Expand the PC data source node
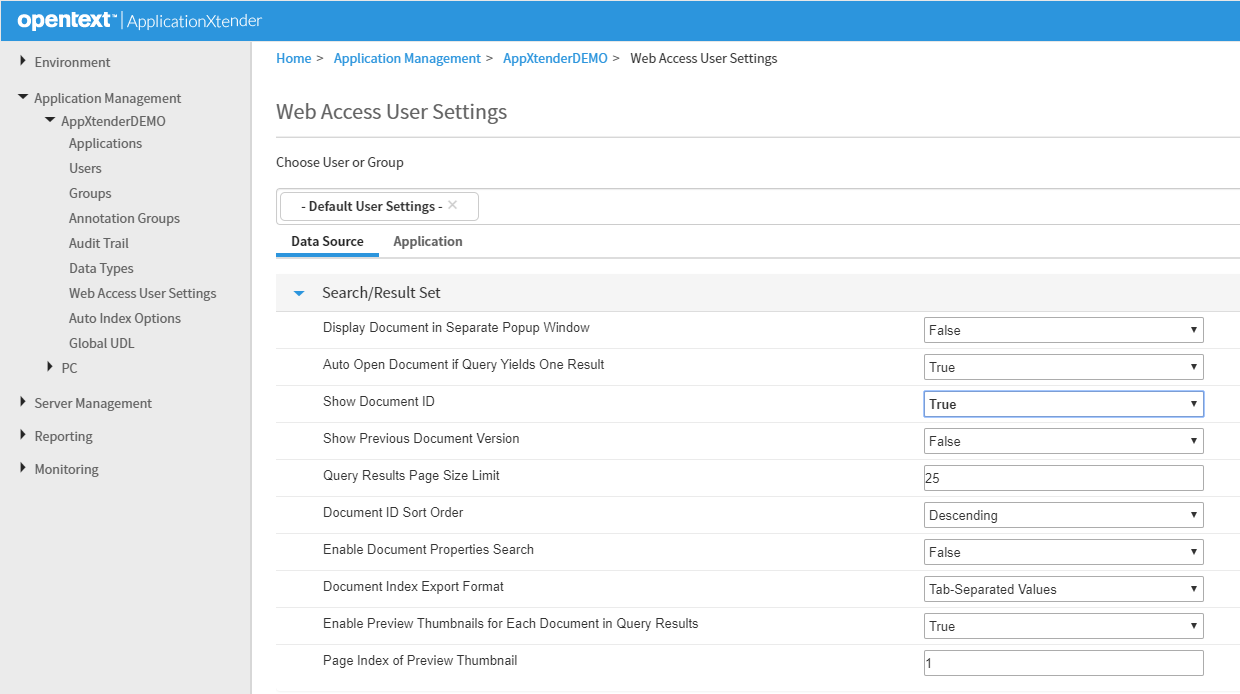Image resolution: width=1240 pixels, height=694 pixels. click(50, 368)
